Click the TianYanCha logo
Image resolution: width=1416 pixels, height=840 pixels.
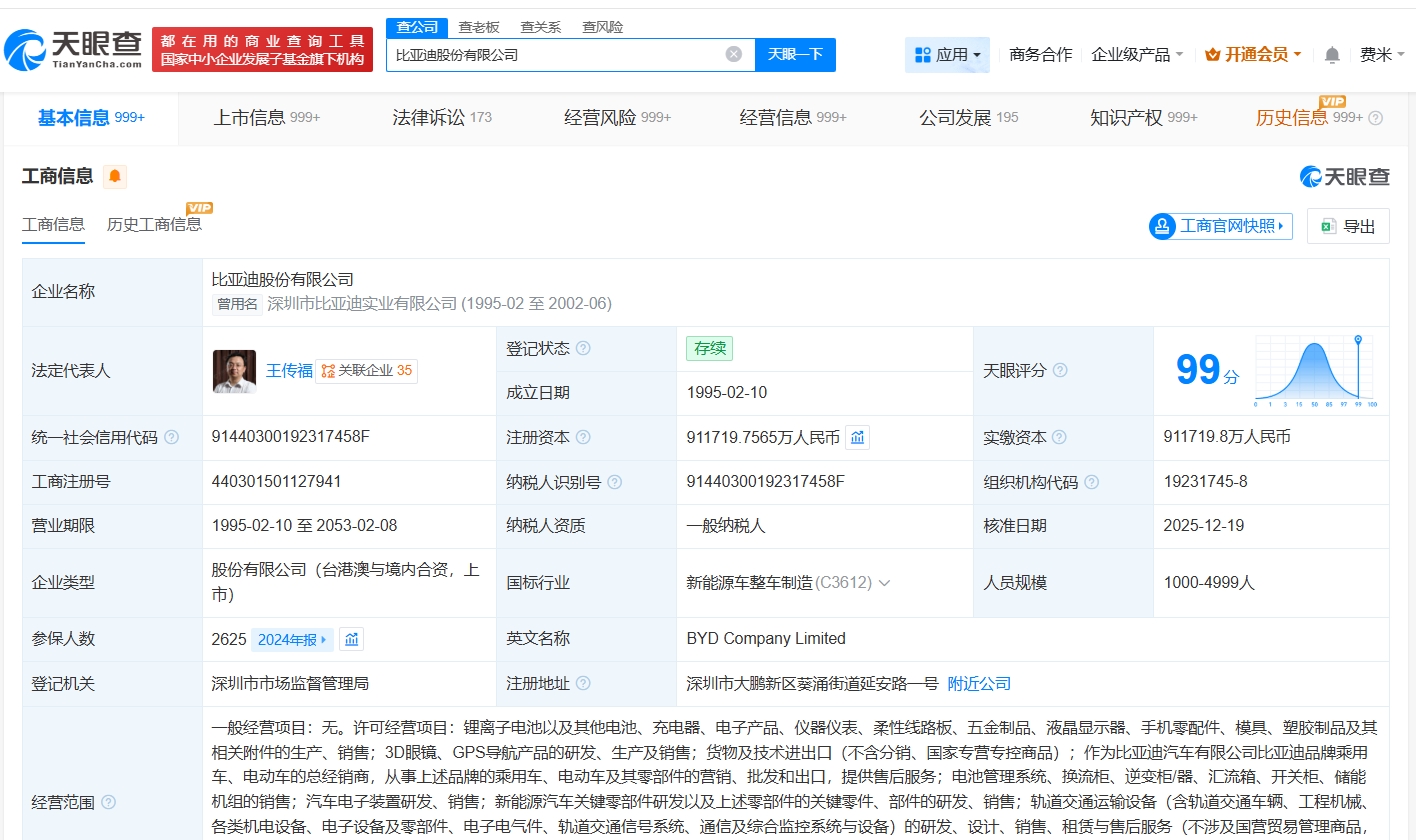[x=73, y=49]
